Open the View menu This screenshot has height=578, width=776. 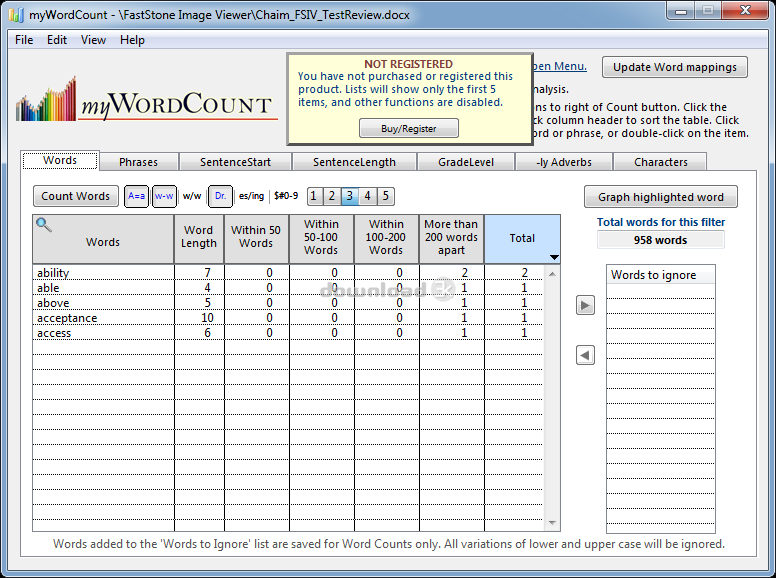pos(93,40)
